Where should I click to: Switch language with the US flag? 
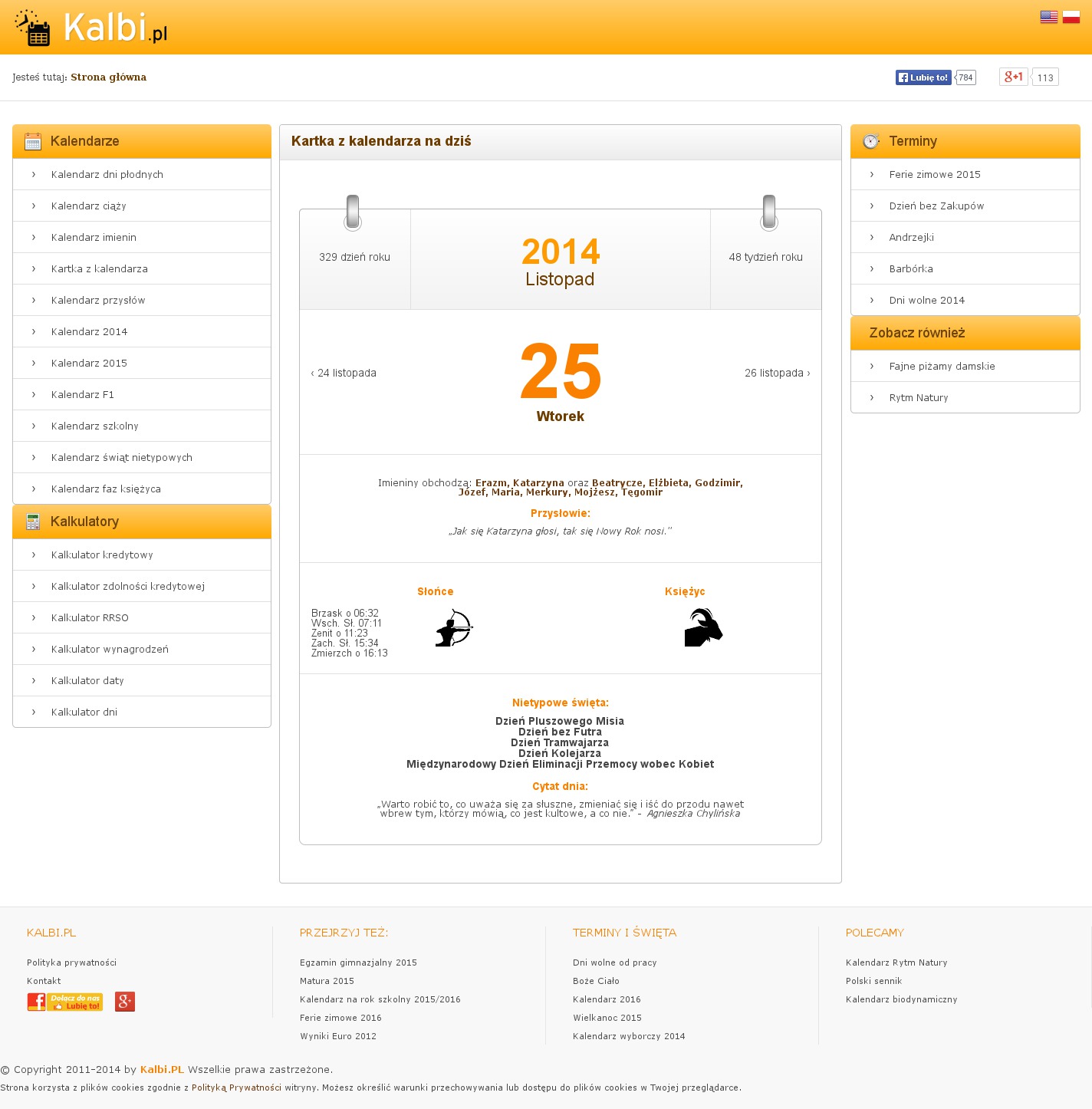[x=1048, y=17]
